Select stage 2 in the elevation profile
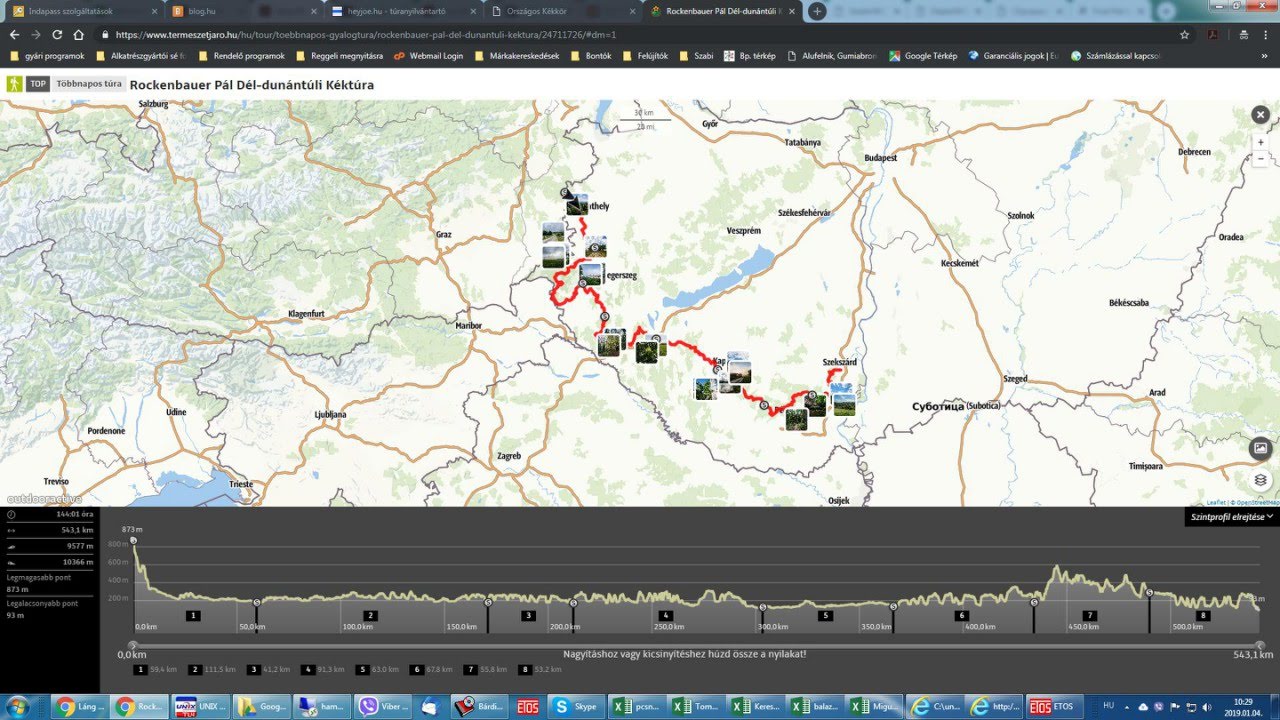Image resolution: width=1280 pixels, height=720 pixels. (370, 615)
